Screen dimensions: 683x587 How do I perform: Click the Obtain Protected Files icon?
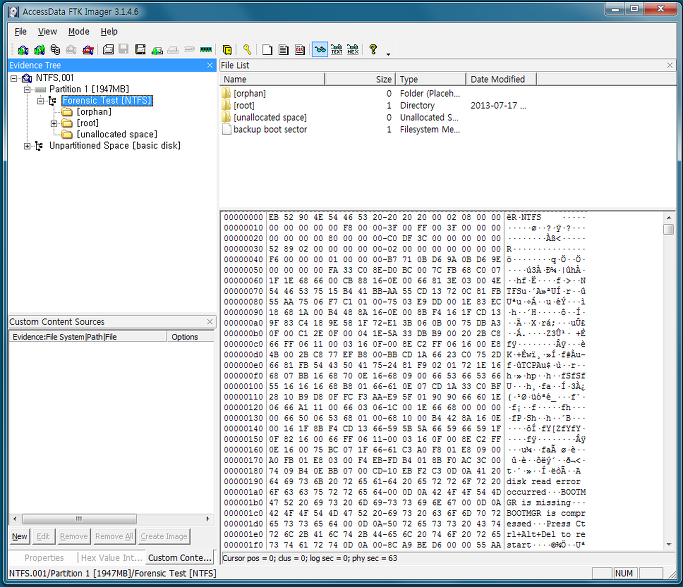(227, 50)
